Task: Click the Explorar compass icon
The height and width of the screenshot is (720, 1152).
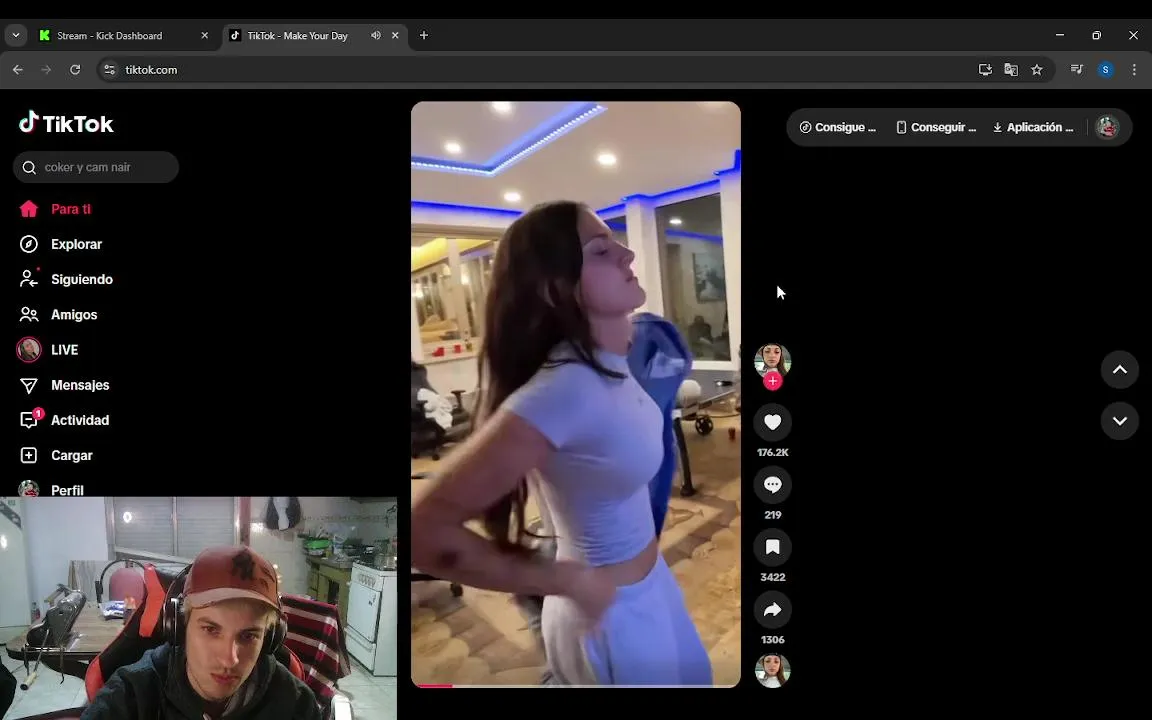Action: click(x=29, y=244)
